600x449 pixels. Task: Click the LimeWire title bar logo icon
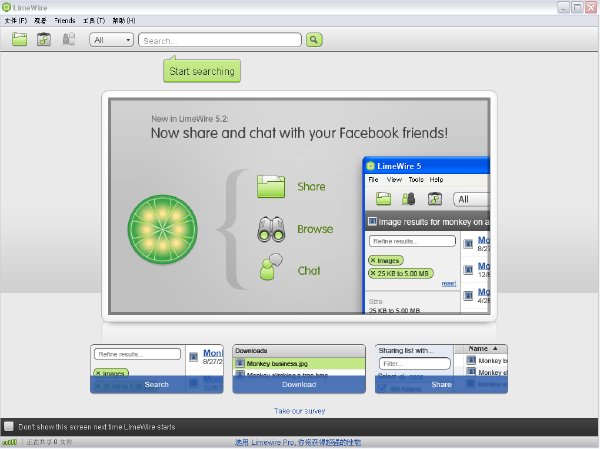[7, 7]
